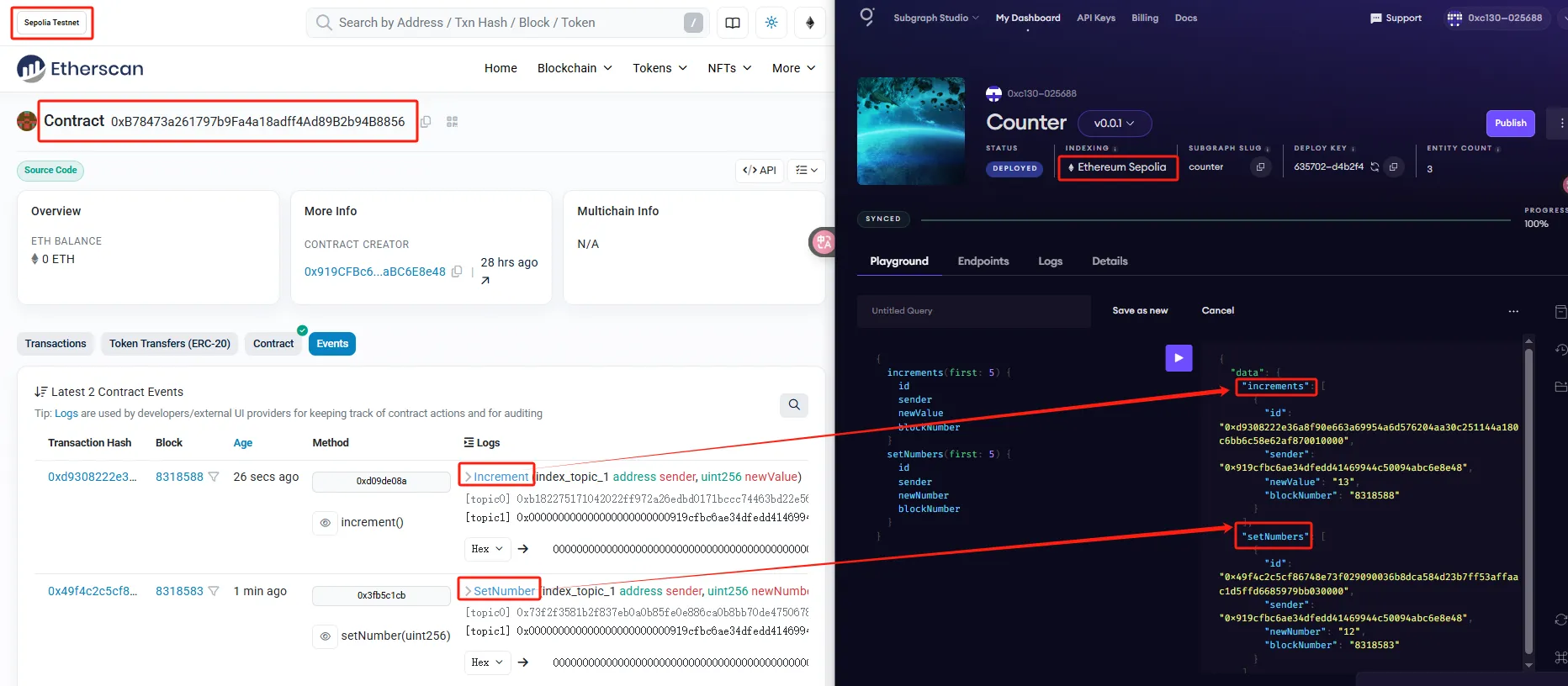Open the v0.0.1 version dropdown

[x=1115, y=124]
